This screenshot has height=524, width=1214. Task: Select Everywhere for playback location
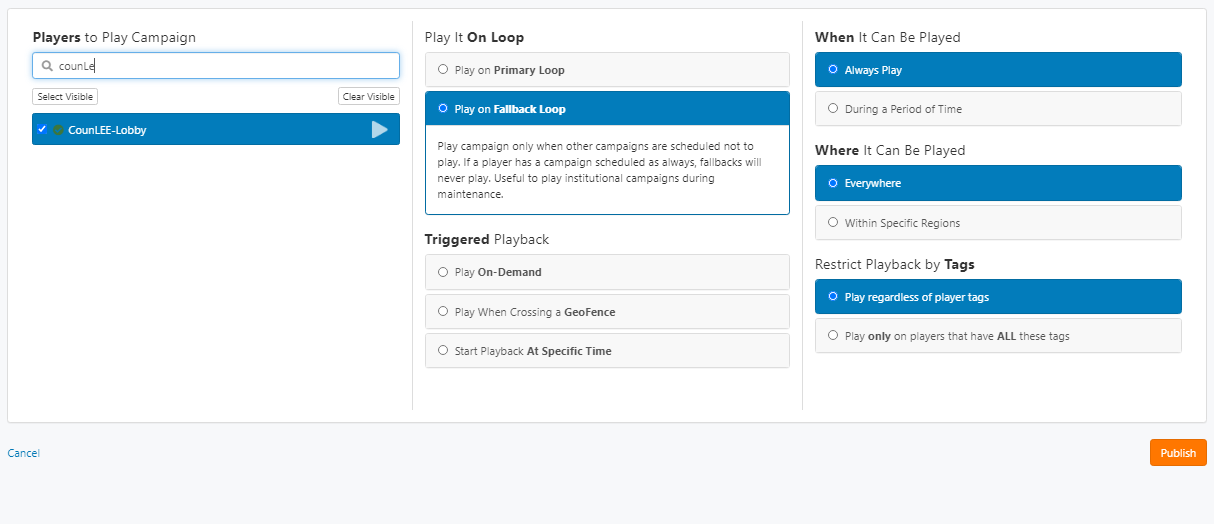(x=998, y=183)
